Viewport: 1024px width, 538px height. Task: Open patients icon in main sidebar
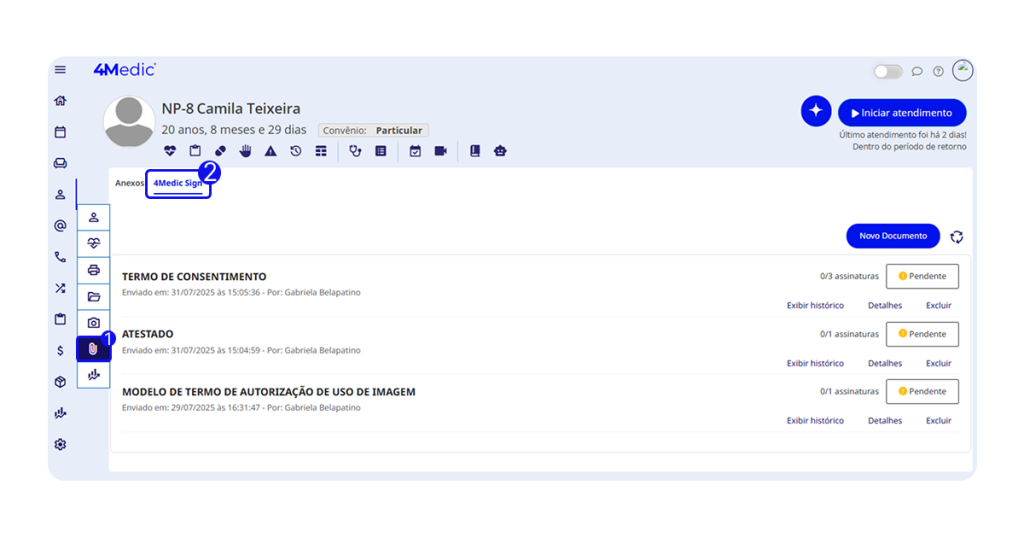(60, 195)
